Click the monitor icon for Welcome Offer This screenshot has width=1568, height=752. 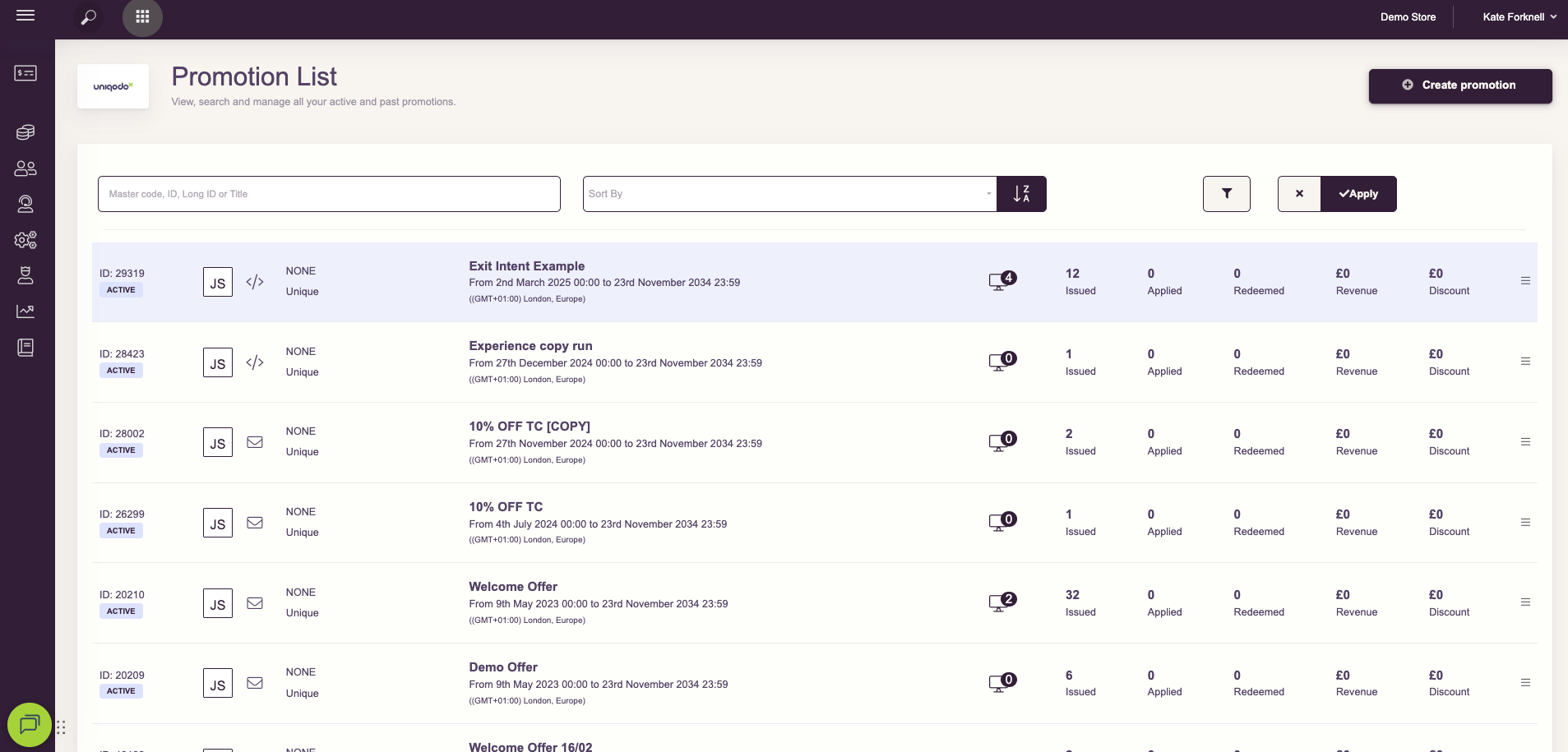point(1002,602)
